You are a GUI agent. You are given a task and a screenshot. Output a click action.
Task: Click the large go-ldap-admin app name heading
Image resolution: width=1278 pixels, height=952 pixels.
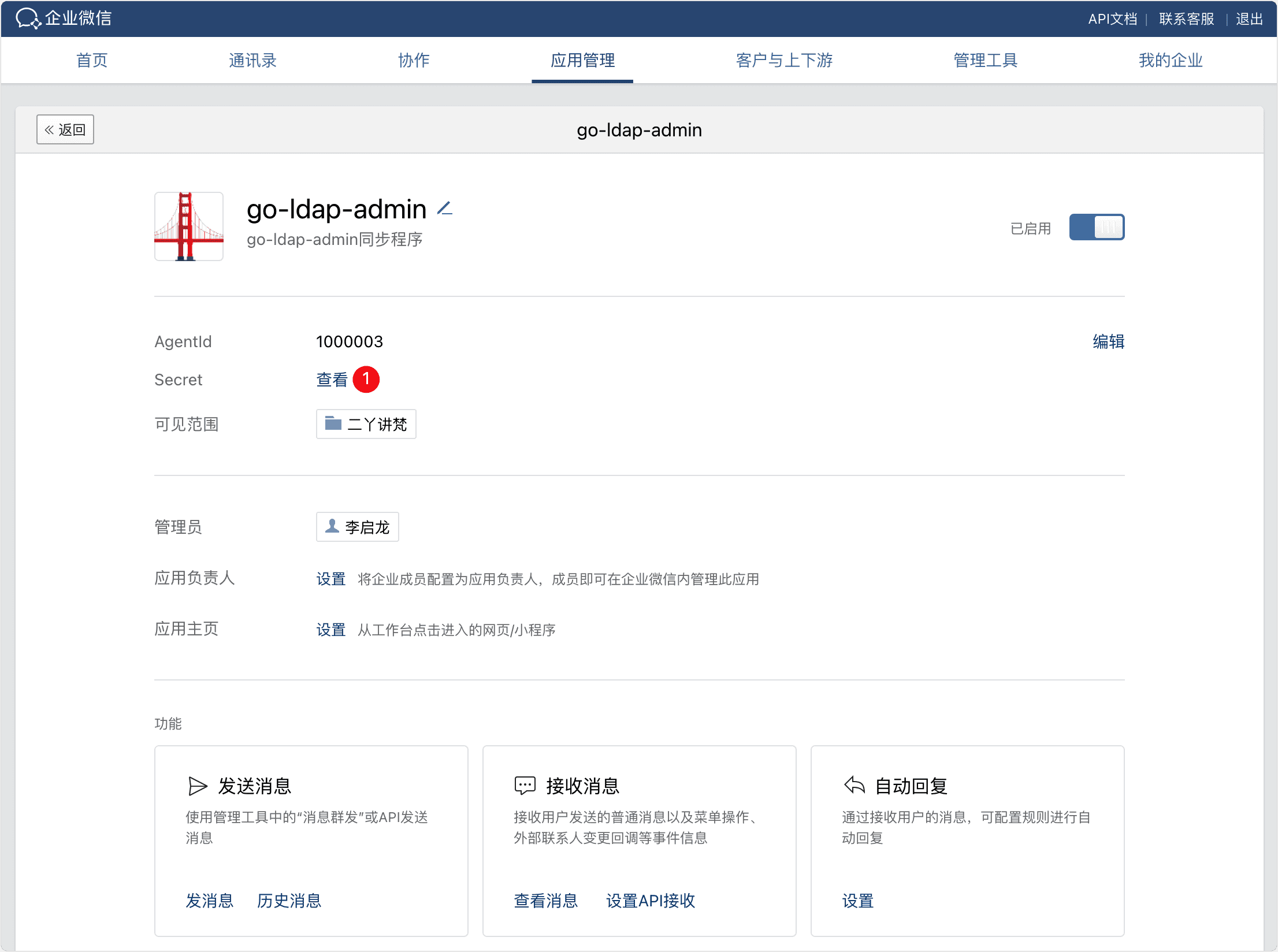(x=336, y=209)
